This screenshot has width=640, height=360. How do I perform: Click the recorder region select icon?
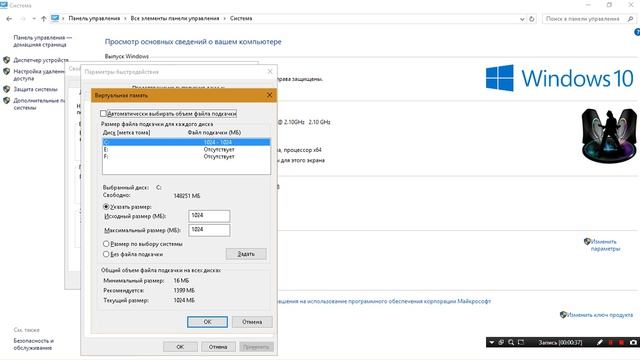coord(521,342)
